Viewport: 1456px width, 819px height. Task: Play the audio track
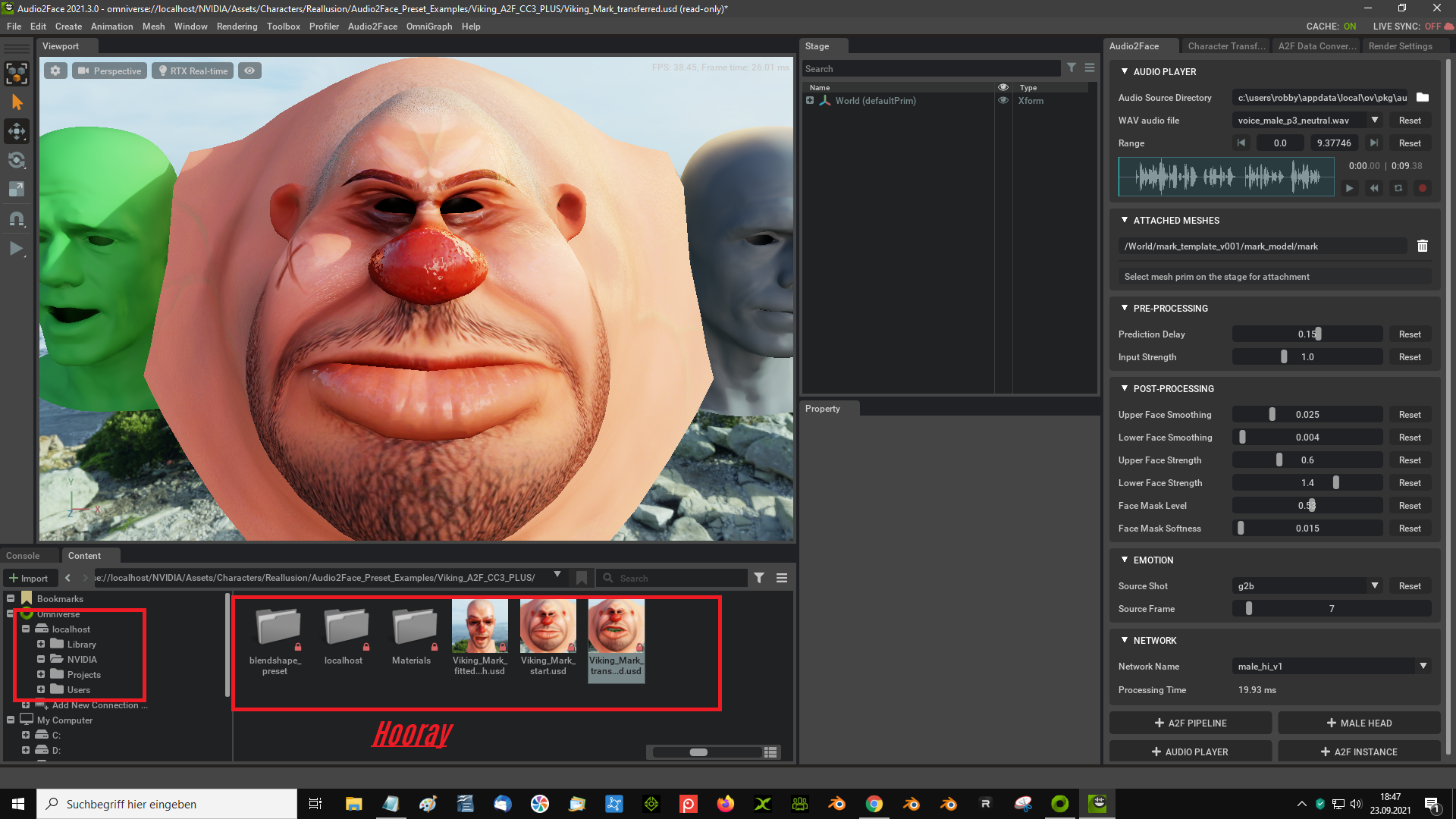tap(1349, 188)
